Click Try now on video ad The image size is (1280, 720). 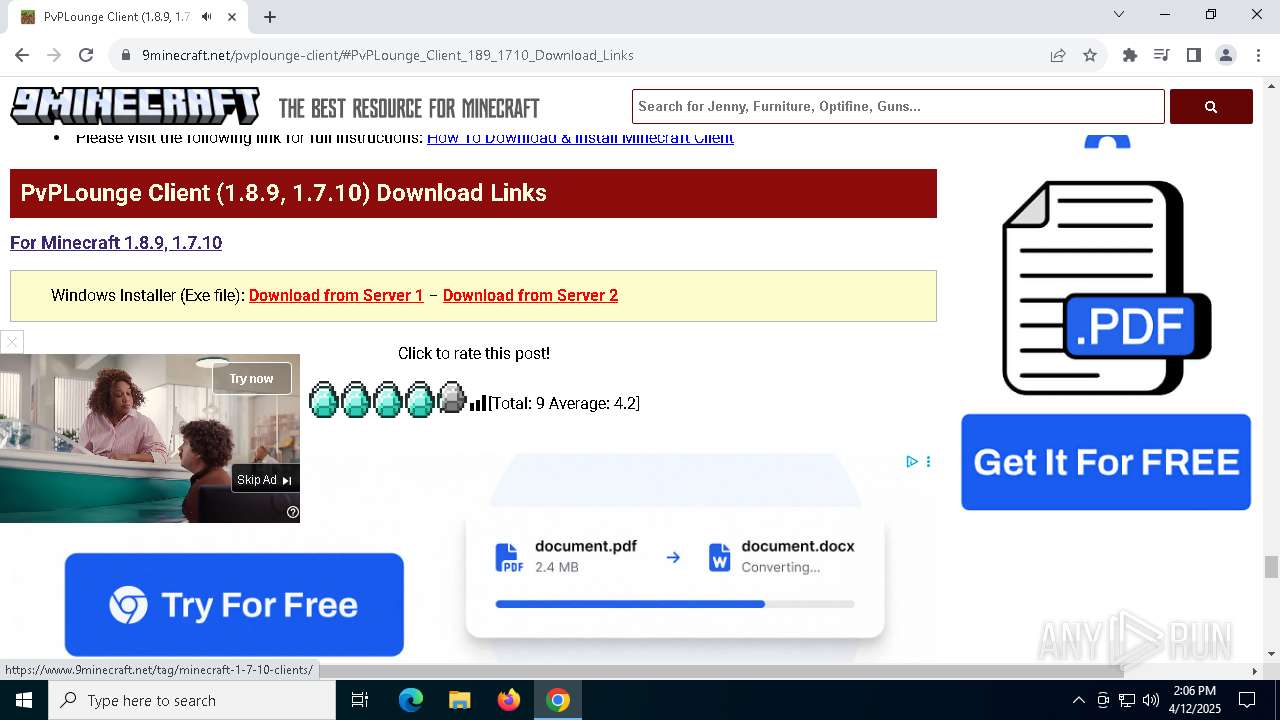(x=251, y=378)
